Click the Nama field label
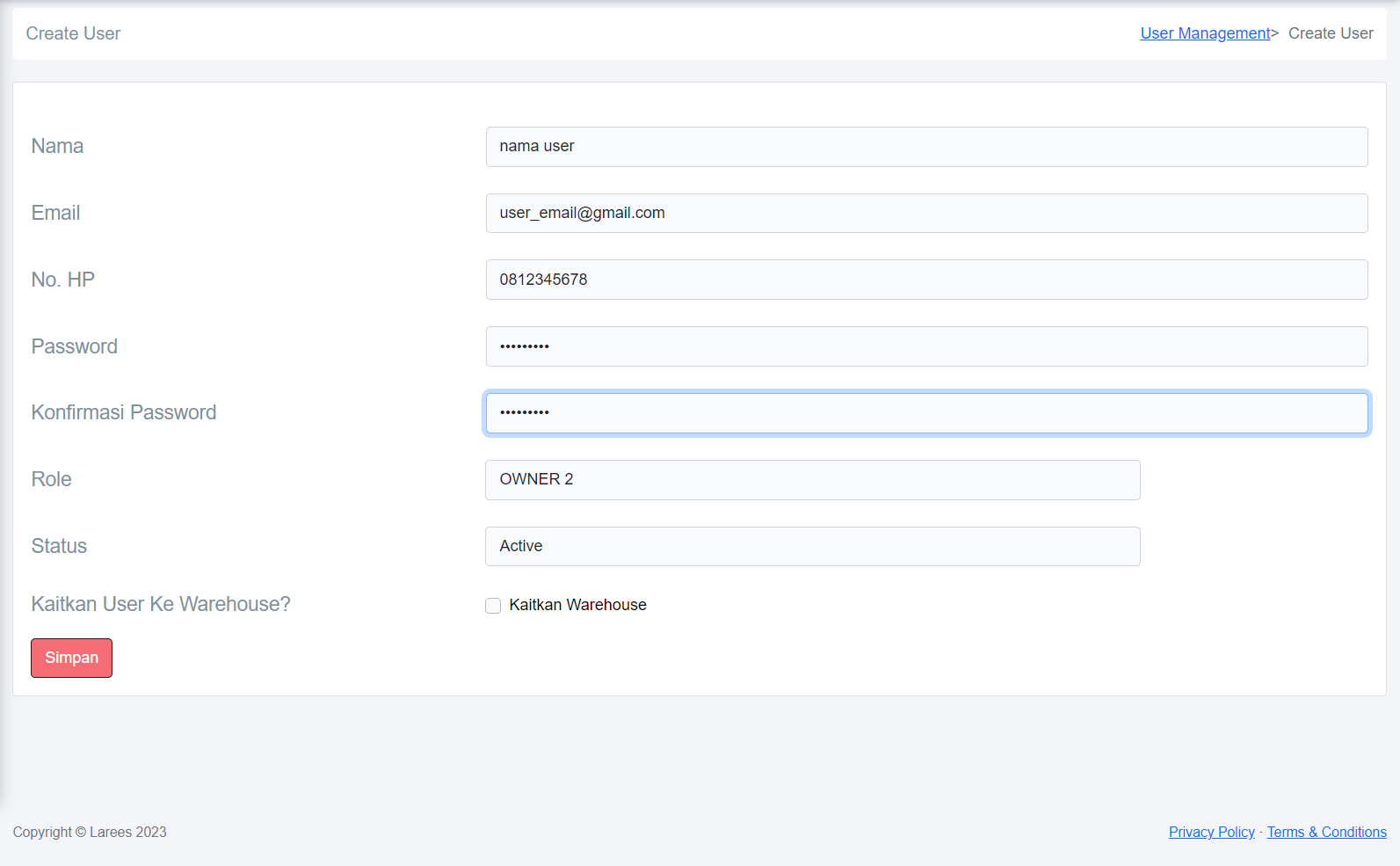Viewport: 1400px width, 866px height. click(x=57, y=146)
